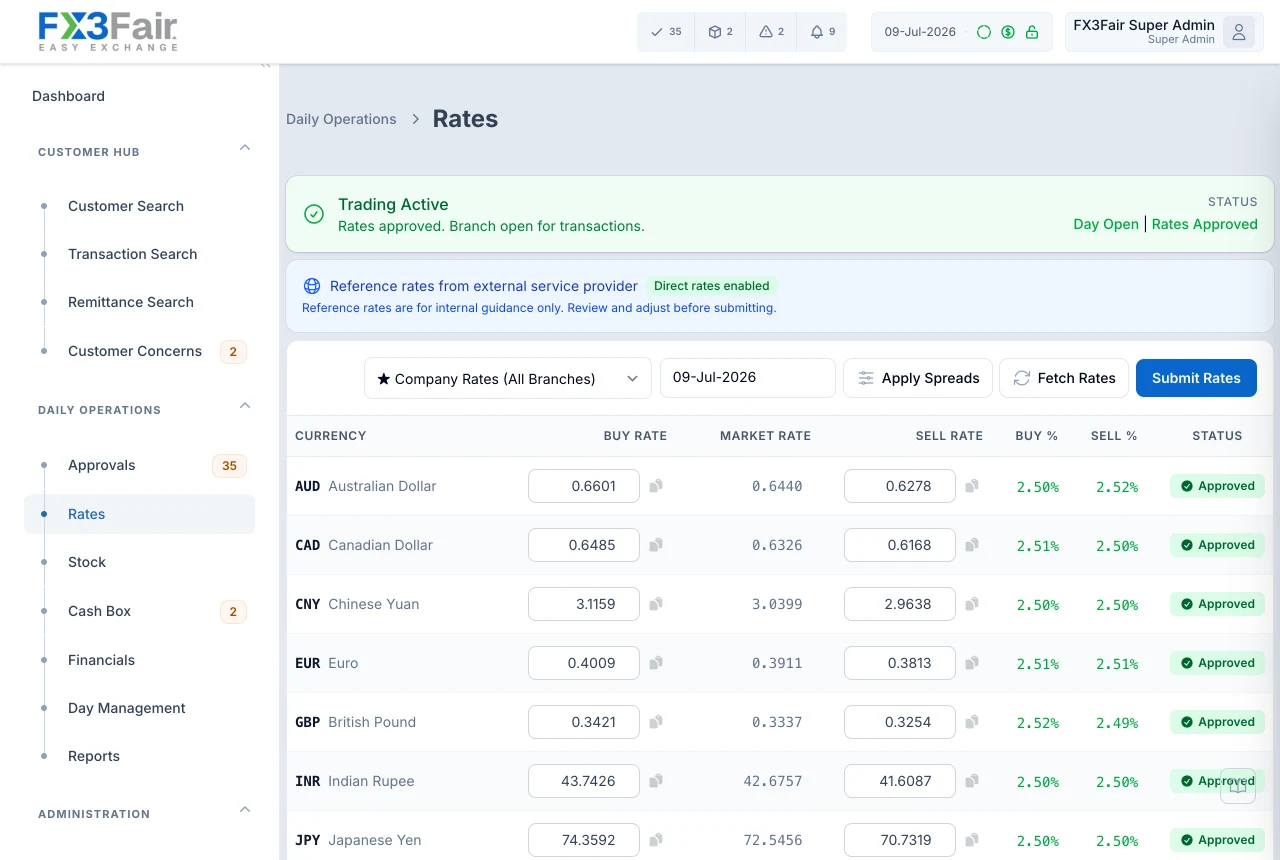
Task: Copy the GBP buy rate 0.3421
Action: (656, 722)
